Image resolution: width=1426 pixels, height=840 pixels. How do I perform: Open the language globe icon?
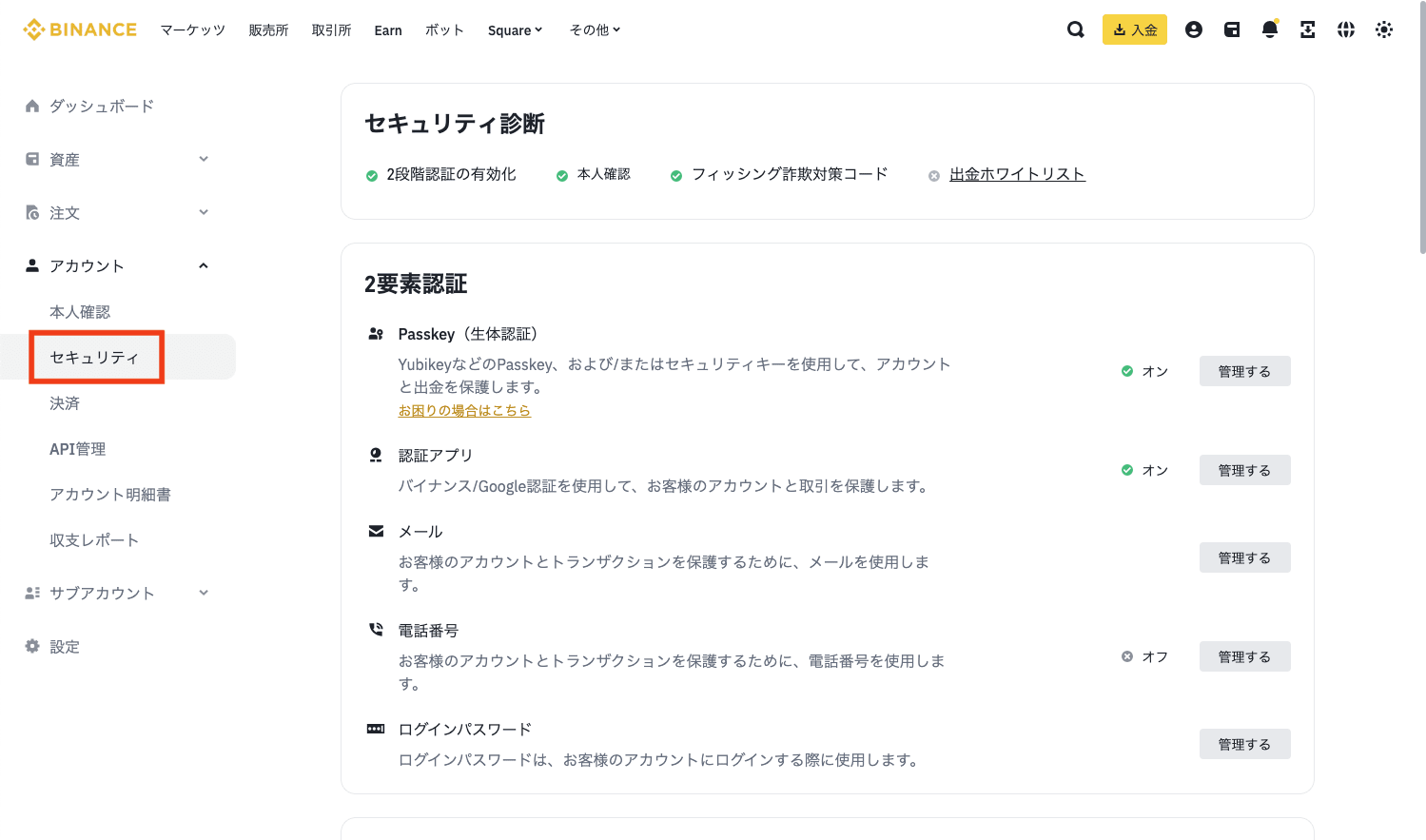pyautogui.click(x=1345, y=29)
